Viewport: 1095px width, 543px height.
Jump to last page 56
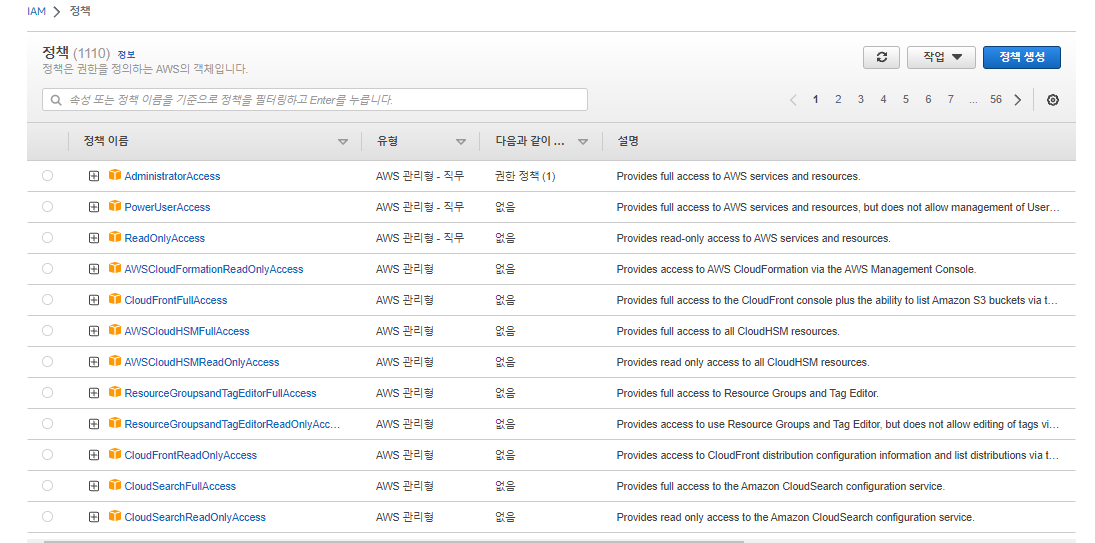pyautogui.click(x=996, y=100)
